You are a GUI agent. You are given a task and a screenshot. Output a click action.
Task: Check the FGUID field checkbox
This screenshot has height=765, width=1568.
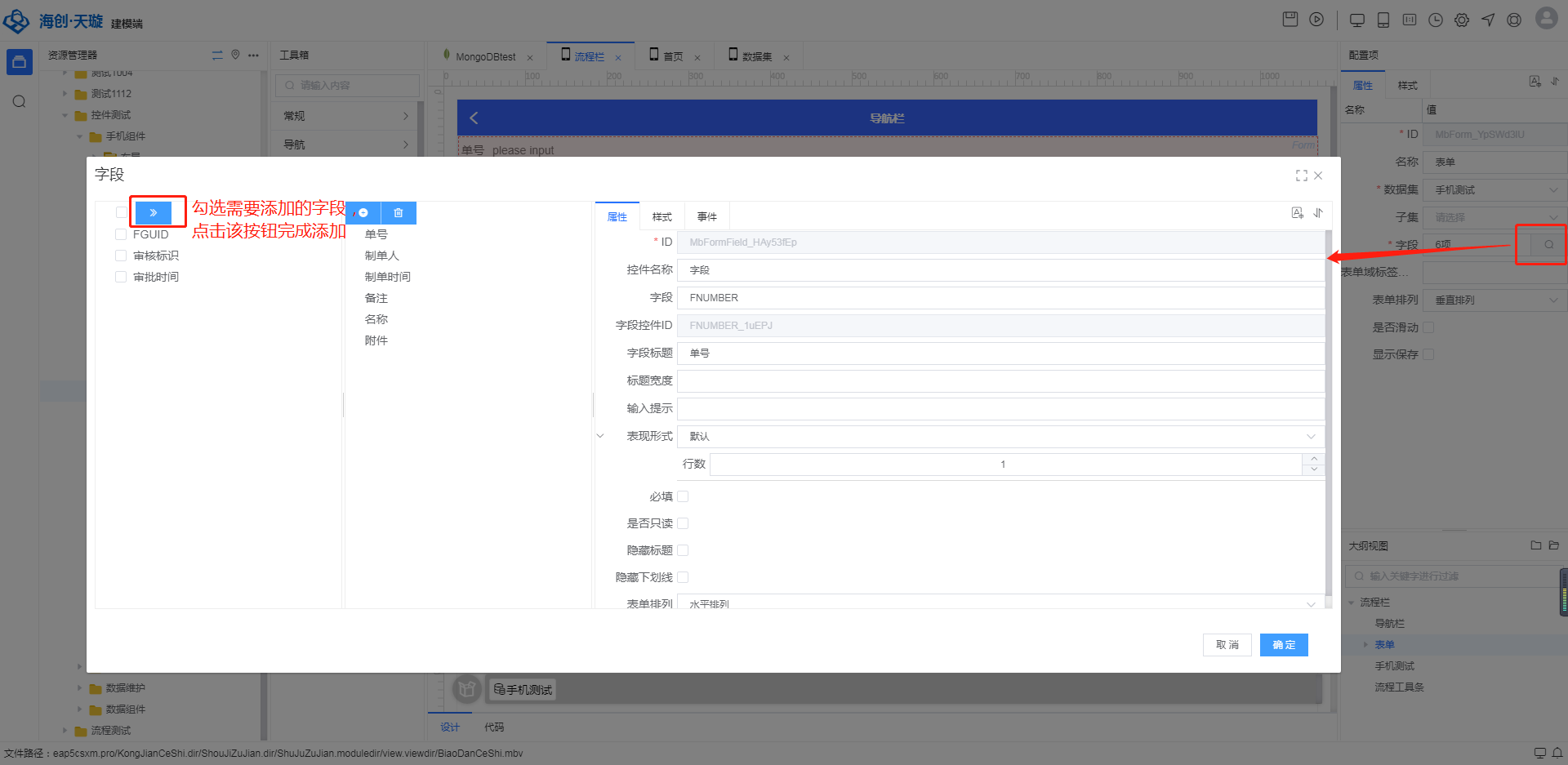click(x=121, y=234)
